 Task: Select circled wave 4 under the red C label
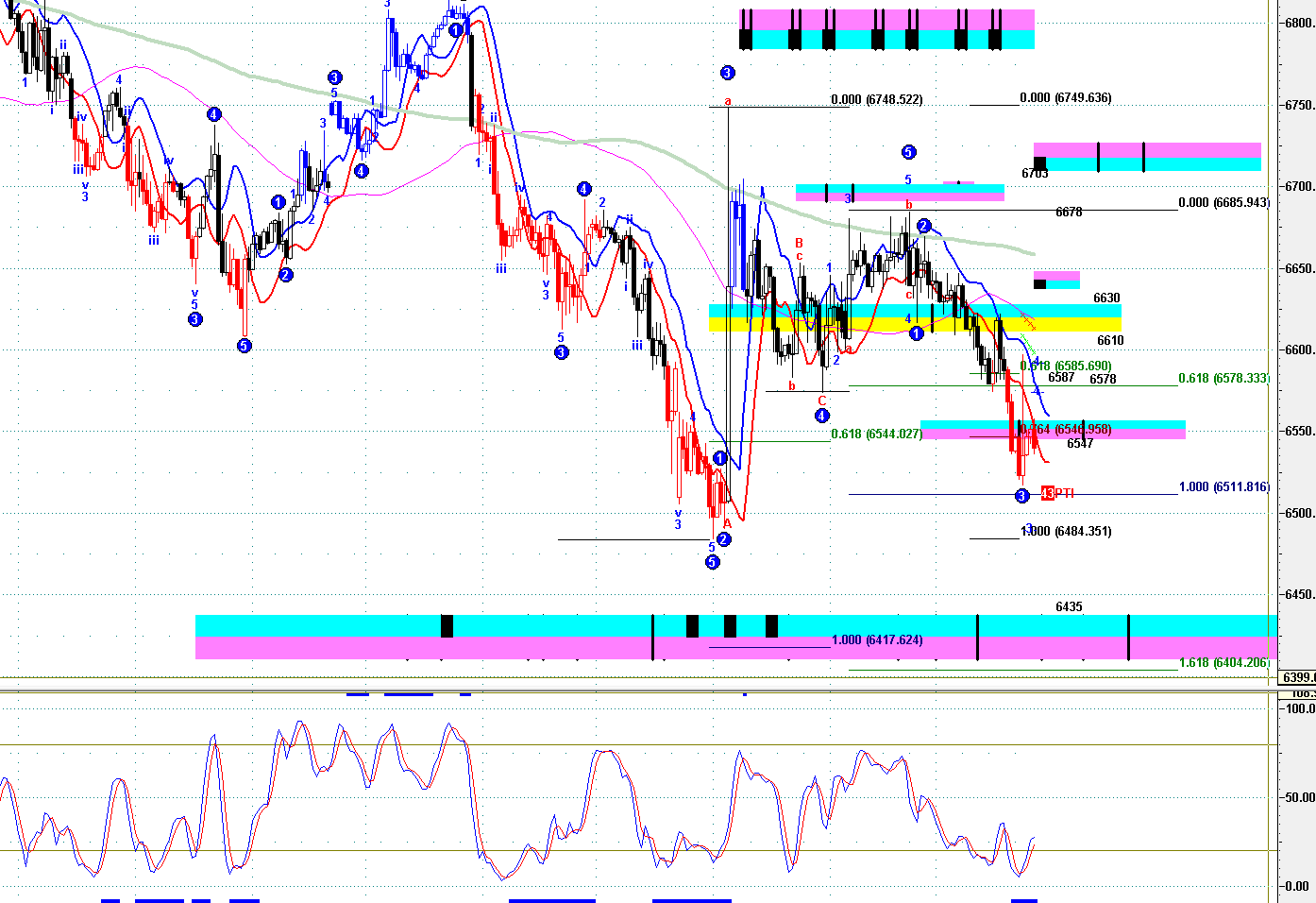tap(822, 416)
